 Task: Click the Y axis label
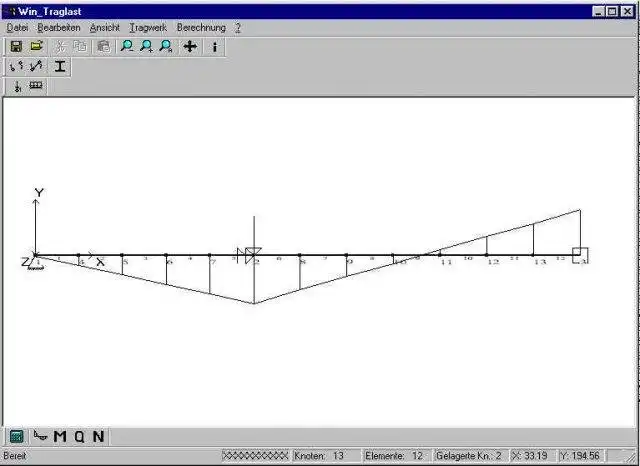point(39,193)
